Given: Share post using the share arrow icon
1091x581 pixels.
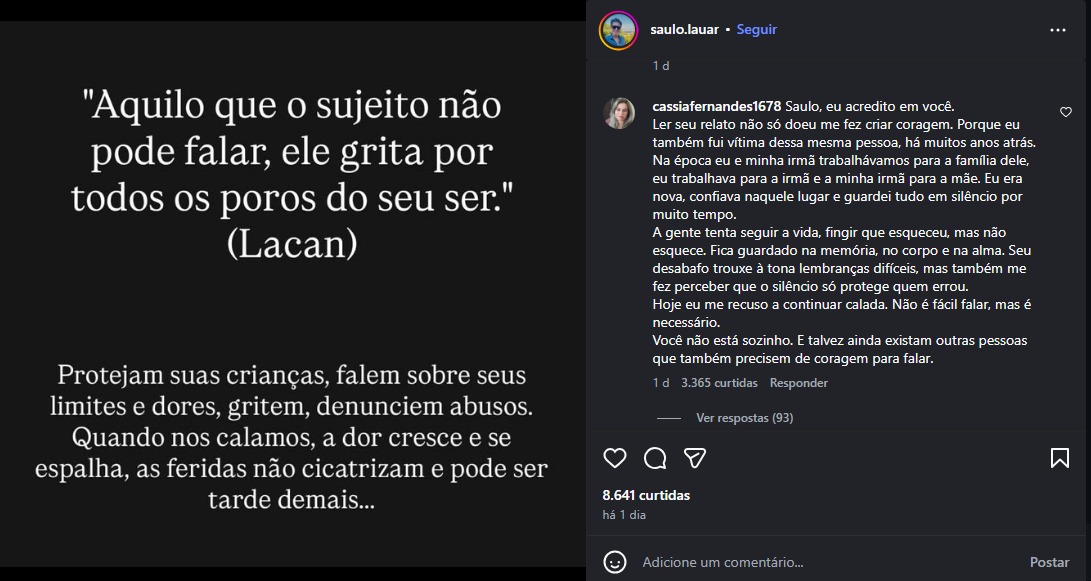Looking at the screenshot, I should tap(695, 458).
